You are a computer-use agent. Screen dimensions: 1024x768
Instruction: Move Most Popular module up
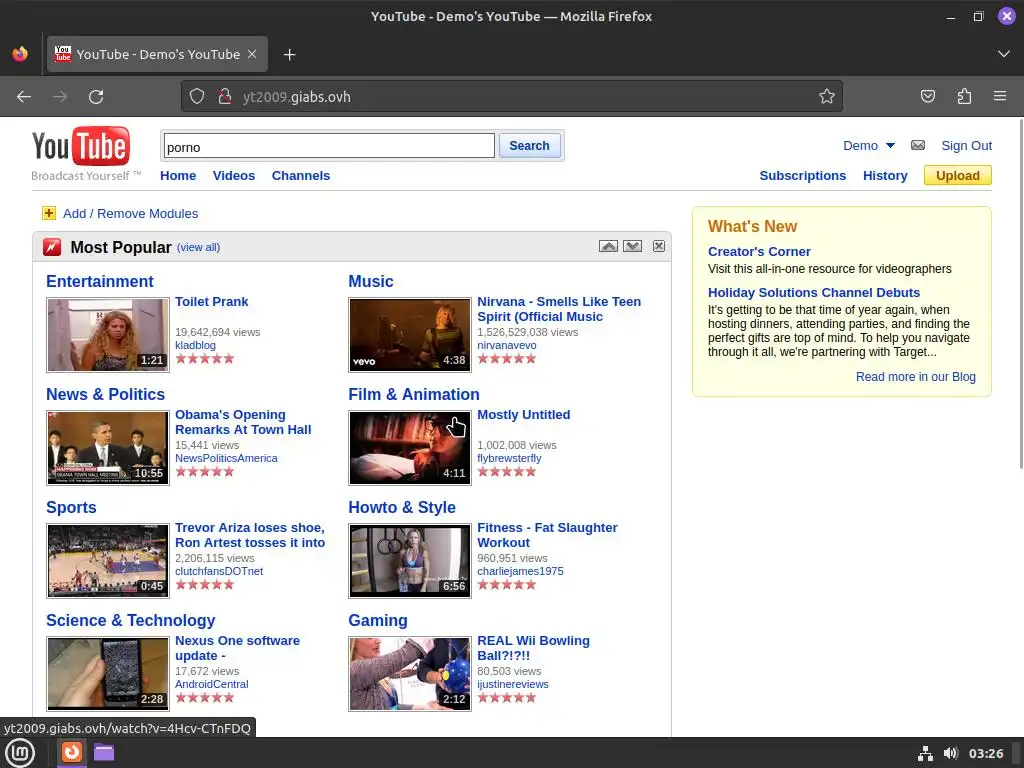click(x=608, y=246)
